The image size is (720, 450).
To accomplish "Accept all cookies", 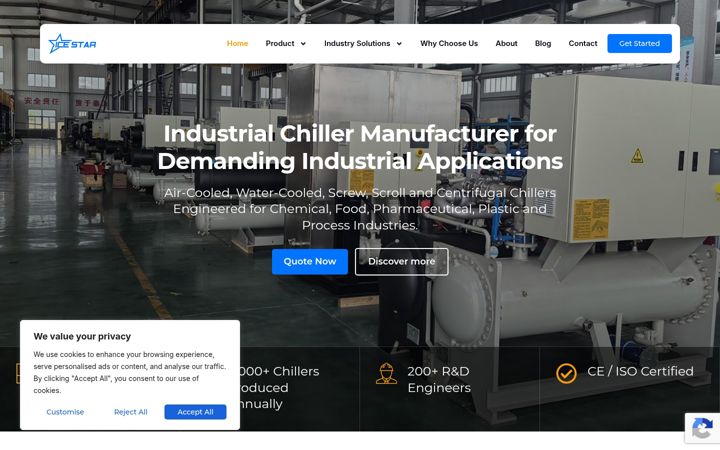I will [195, 412].
